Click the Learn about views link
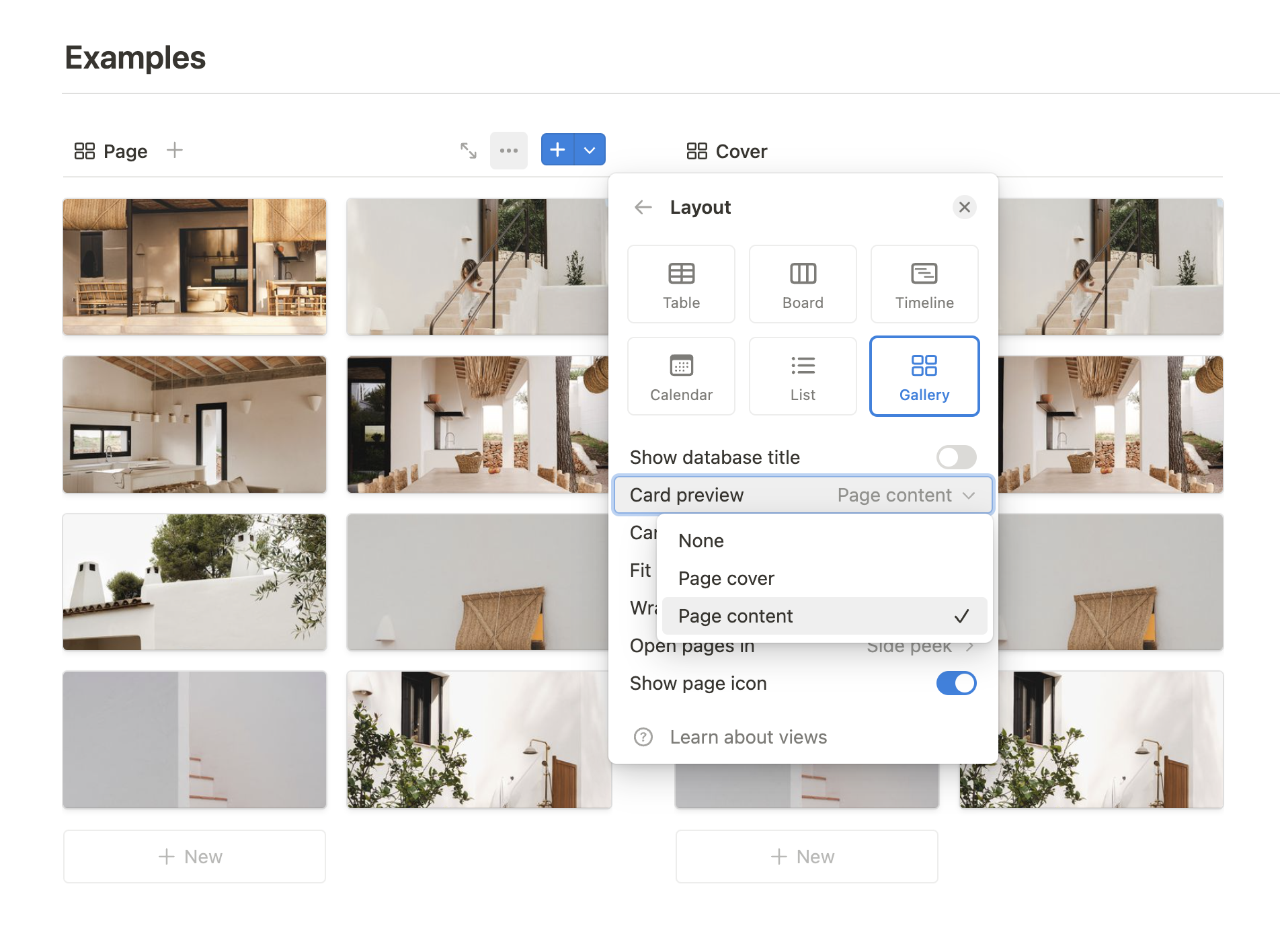The width and height of the screenshot is (1280, 952). click(x=748, y=737)
